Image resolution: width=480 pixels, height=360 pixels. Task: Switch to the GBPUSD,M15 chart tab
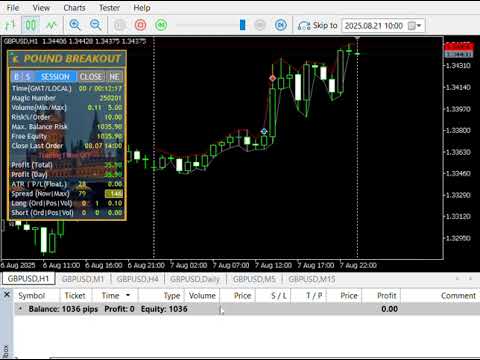point(312,279)
